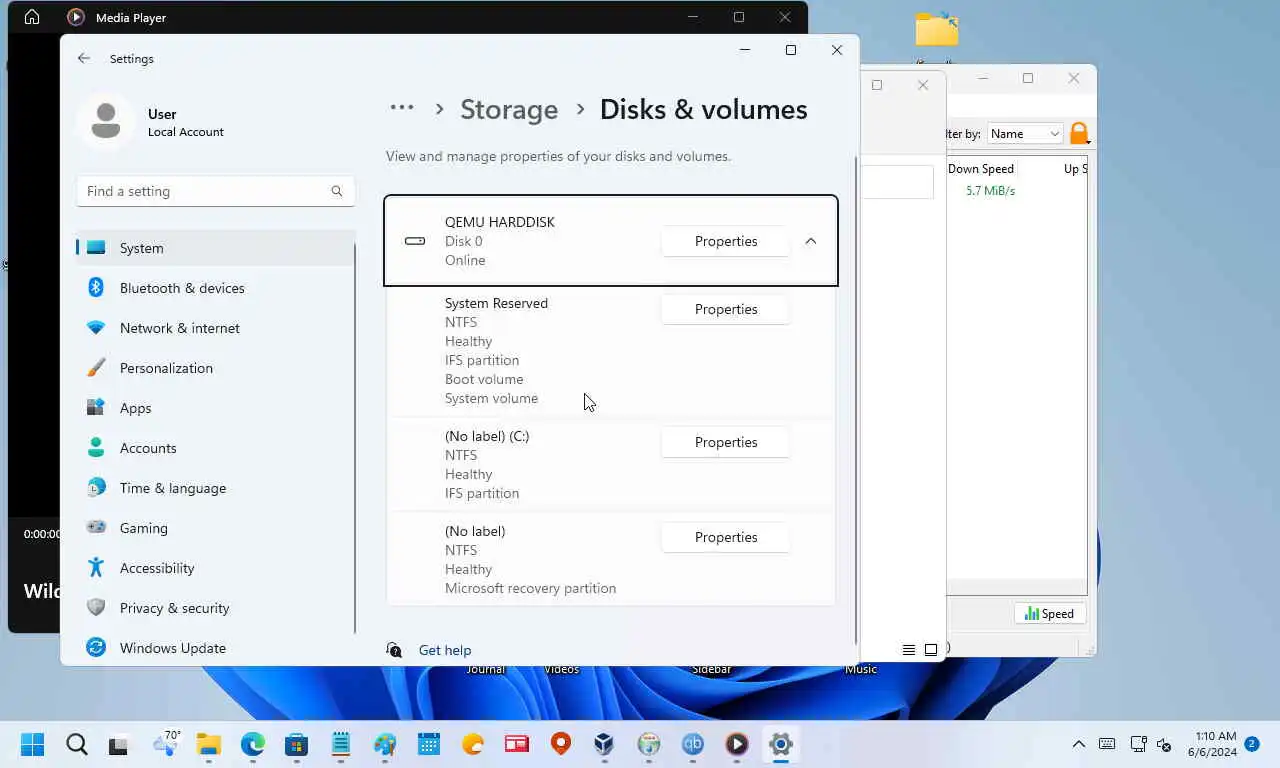Click the shield icon beside Privacy & security

click(x=96, y=608)
